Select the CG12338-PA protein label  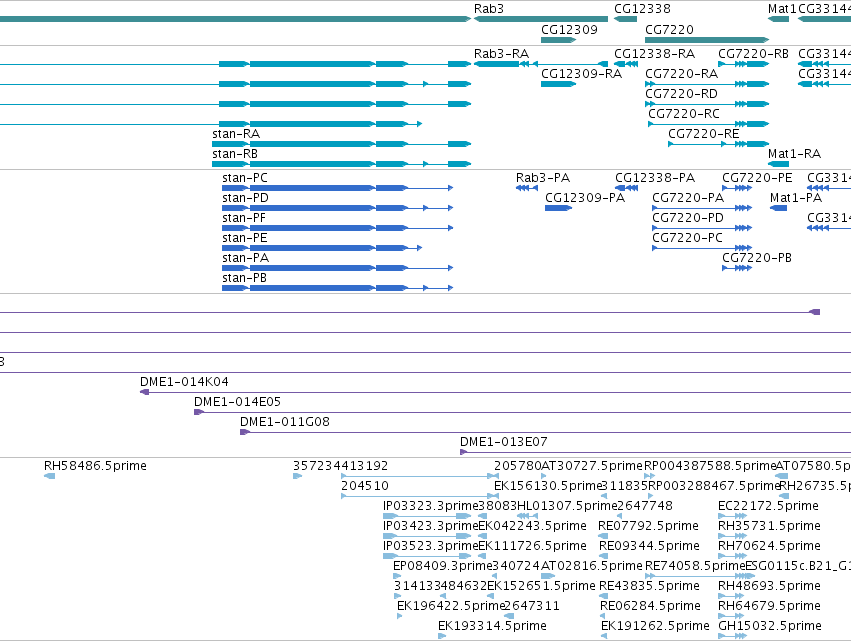(x=655, y=177)
